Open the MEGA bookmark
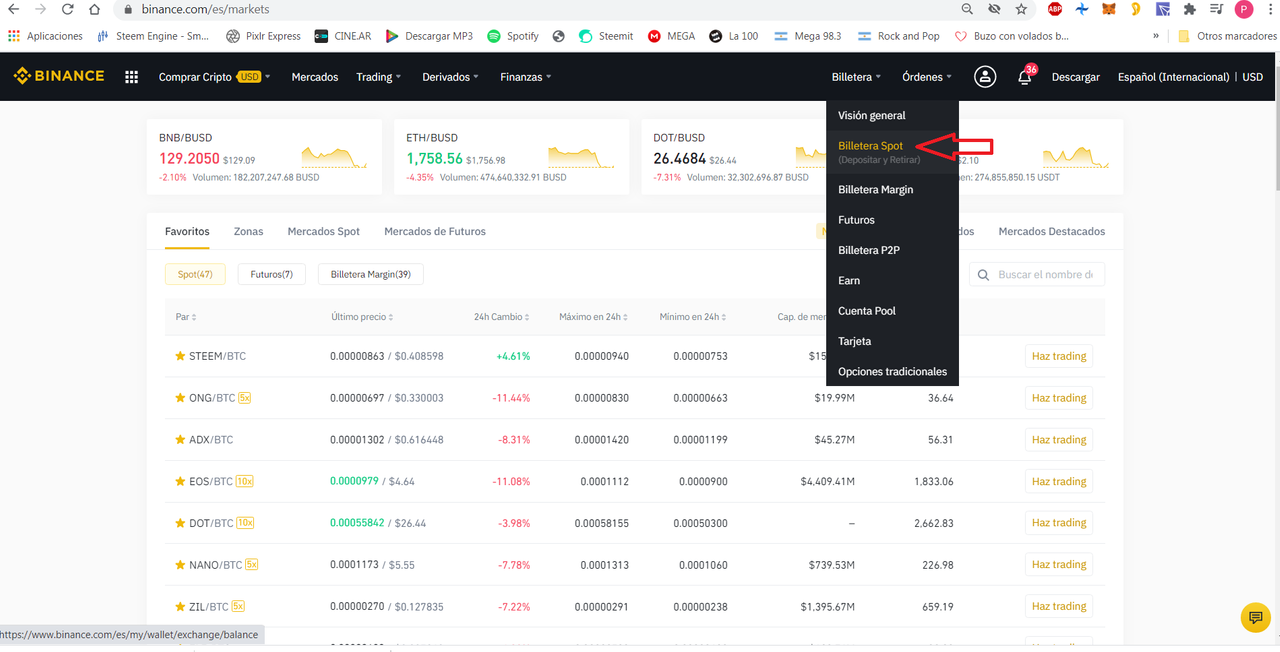 click(x=671, y=36)
